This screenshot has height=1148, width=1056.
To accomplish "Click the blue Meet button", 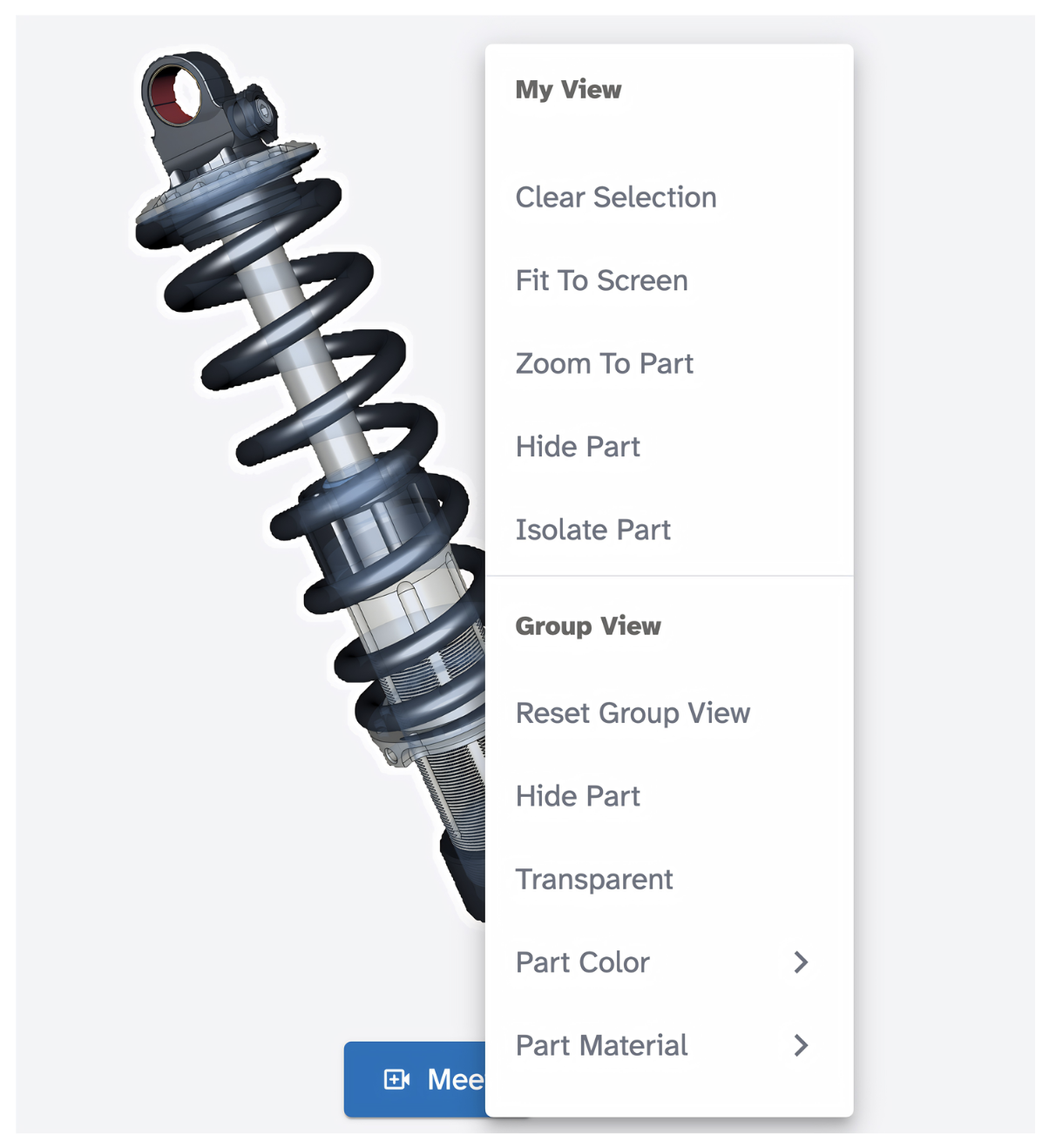I will [415, 1079].
